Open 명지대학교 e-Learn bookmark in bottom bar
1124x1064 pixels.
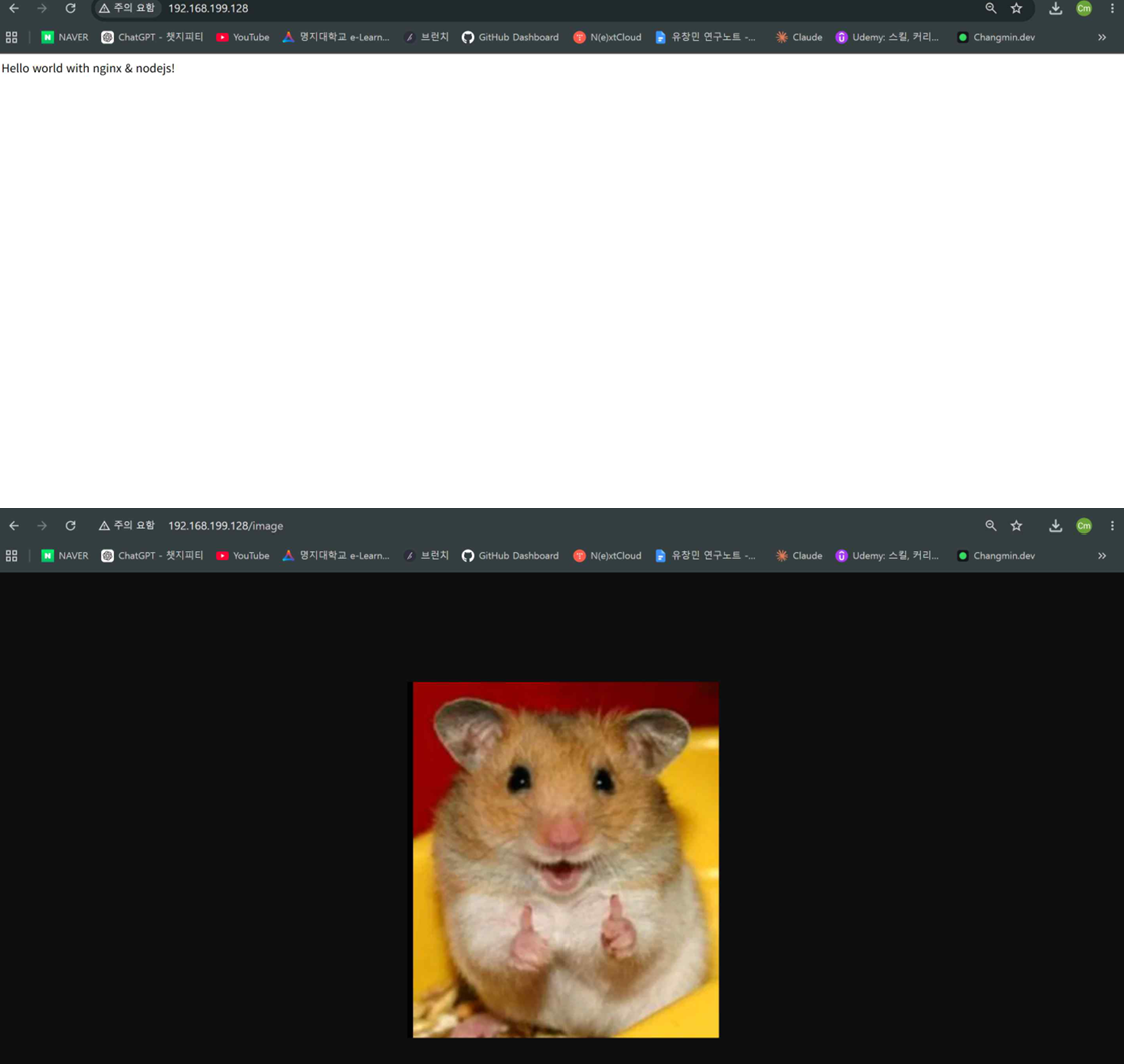coord(336,556)
